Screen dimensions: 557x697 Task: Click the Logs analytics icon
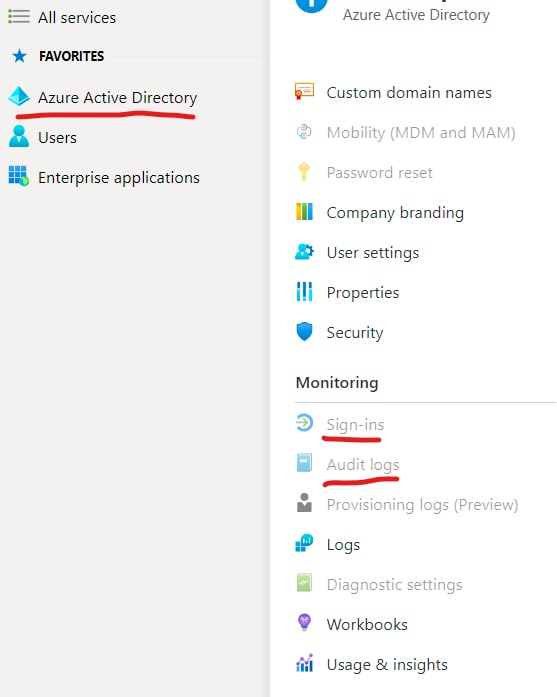click(305, 543)
